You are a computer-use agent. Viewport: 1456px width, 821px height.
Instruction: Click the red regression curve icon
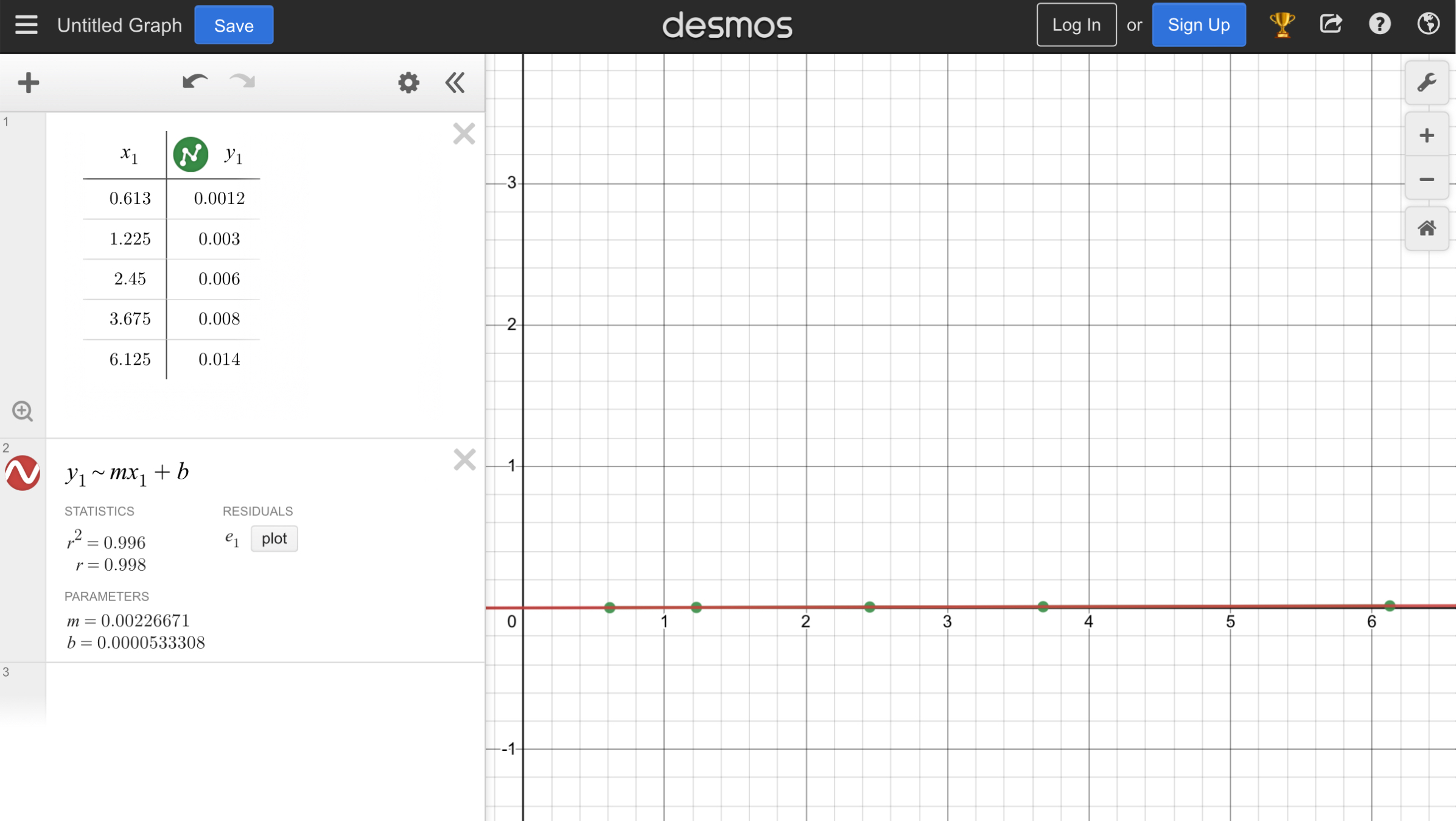tap(23, 473)
